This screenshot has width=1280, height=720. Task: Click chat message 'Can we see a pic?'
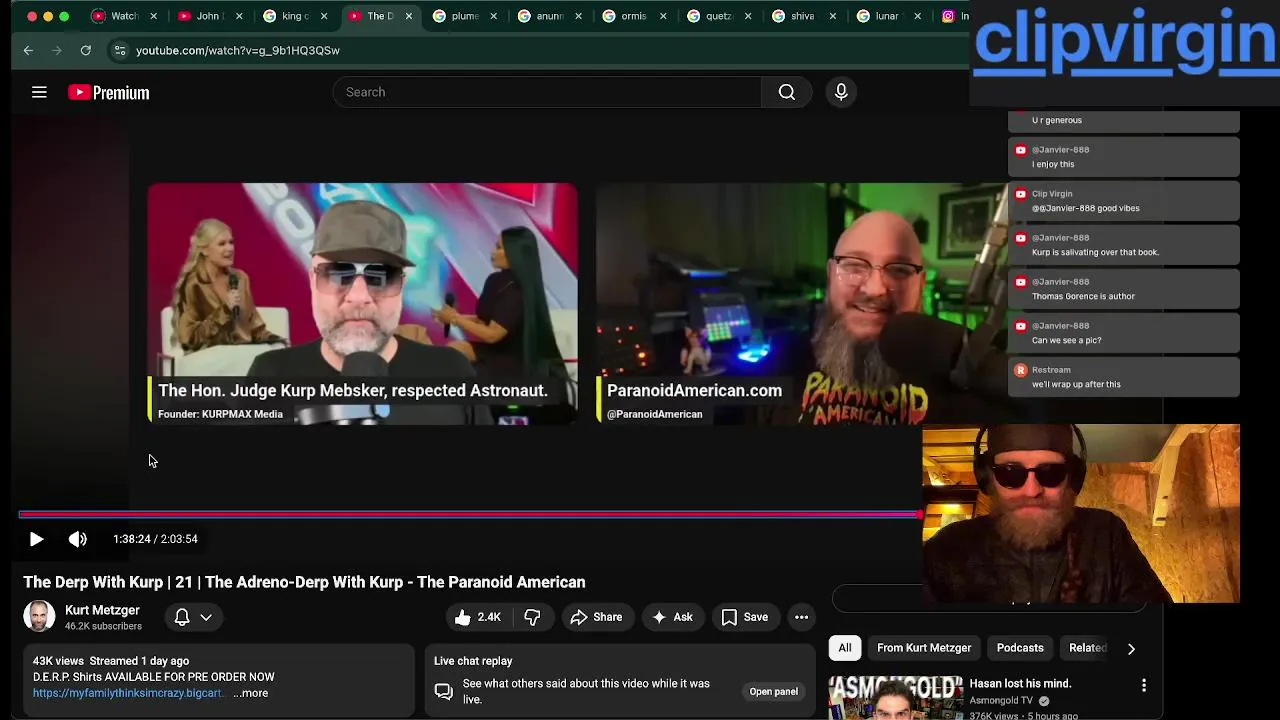coord(1124,333)
